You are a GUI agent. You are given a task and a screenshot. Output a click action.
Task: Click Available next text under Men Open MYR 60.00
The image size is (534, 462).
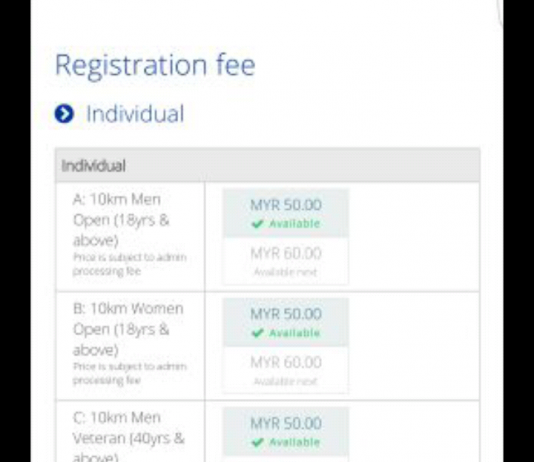(286, 272)
